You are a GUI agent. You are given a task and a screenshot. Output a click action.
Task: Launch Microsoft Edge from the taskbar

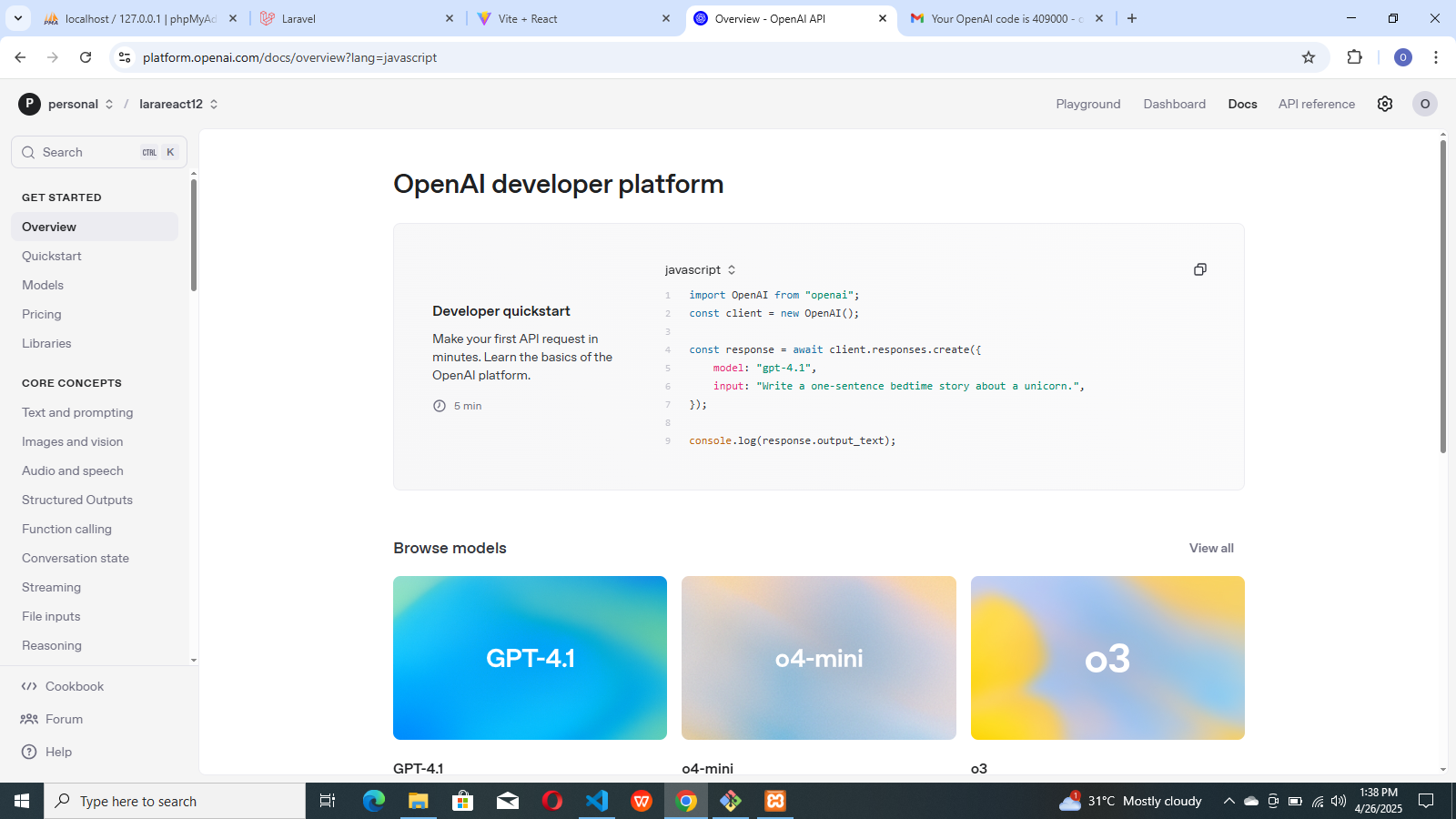(374, 801)
